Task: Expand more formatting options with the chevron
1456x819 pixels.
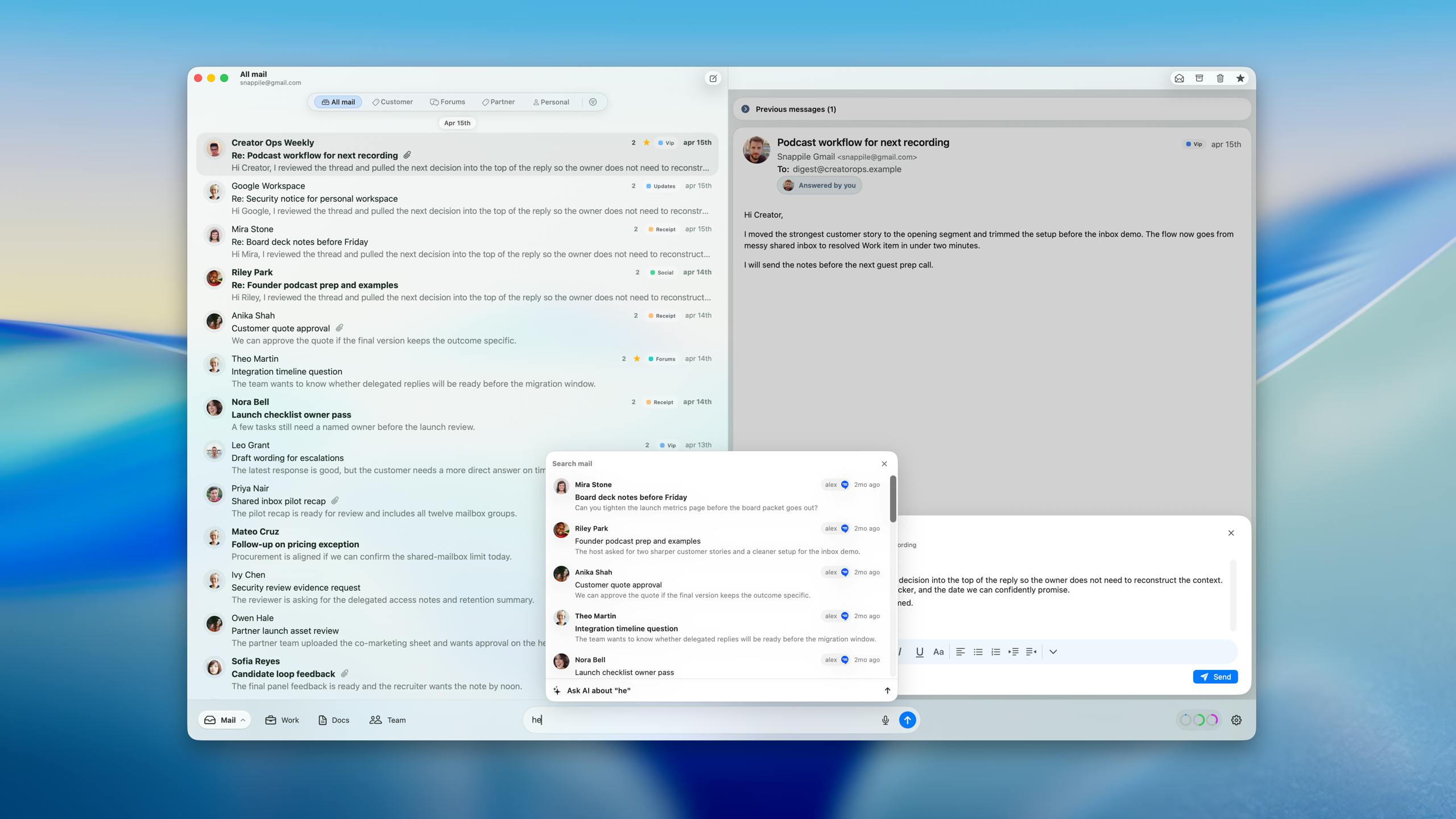Action: [x=1053, y=652]
